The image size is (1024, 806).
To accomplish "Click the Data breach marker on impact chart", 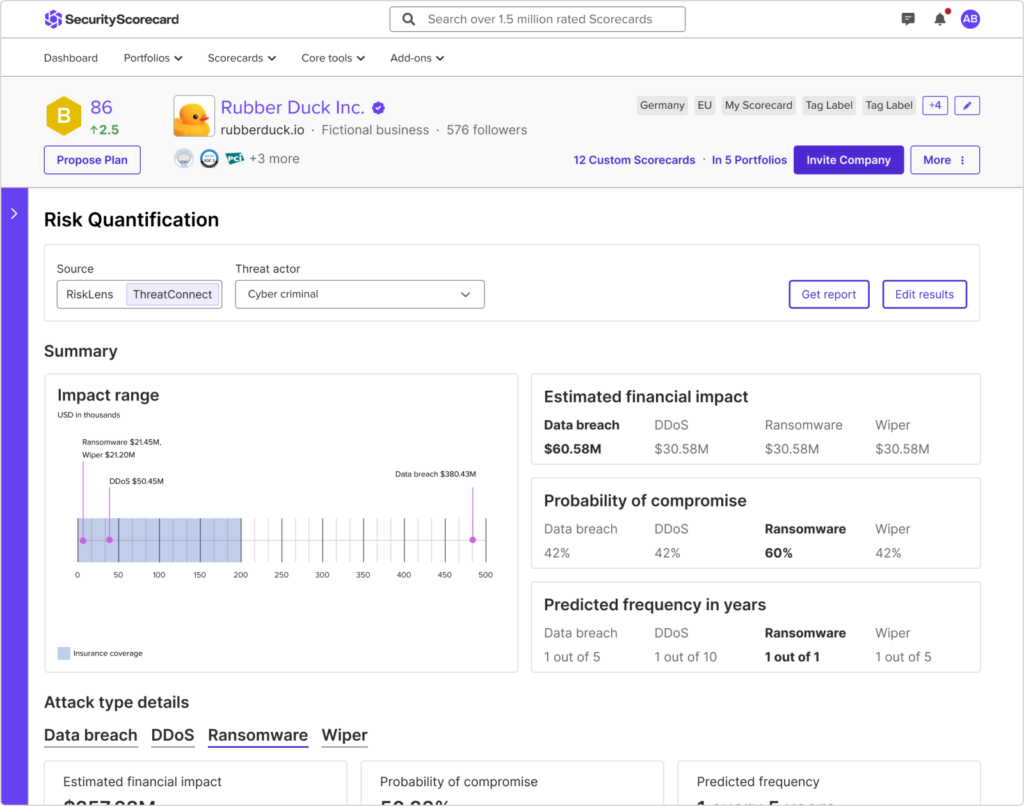I will click(x=473, y=540).
